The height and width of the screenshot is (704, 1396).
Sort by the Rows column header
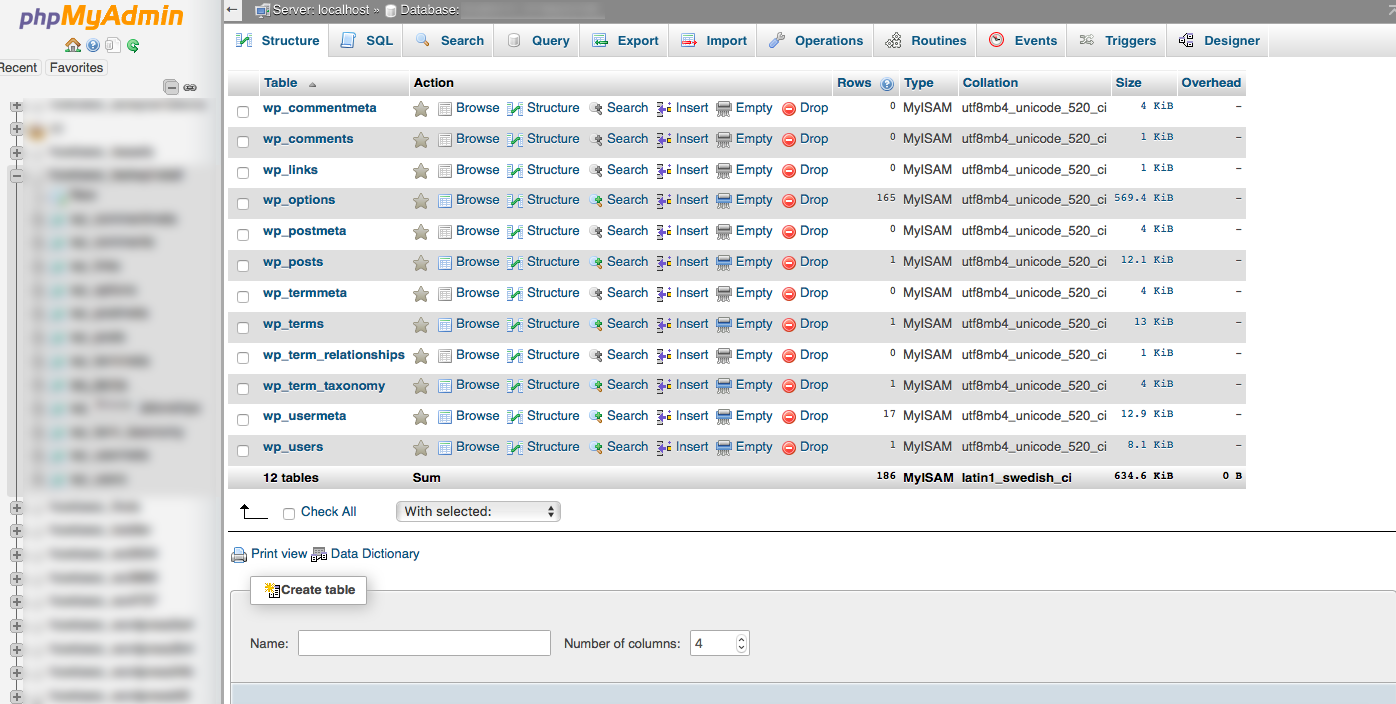click(x=854, y=83)
